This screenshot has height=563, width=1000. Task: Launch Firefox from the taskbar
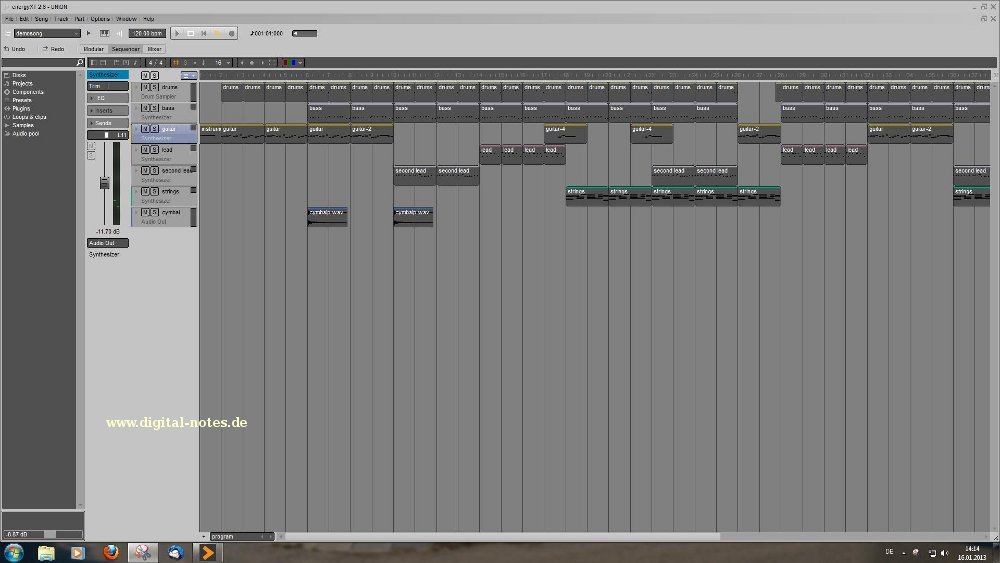(x=111, y=552)
